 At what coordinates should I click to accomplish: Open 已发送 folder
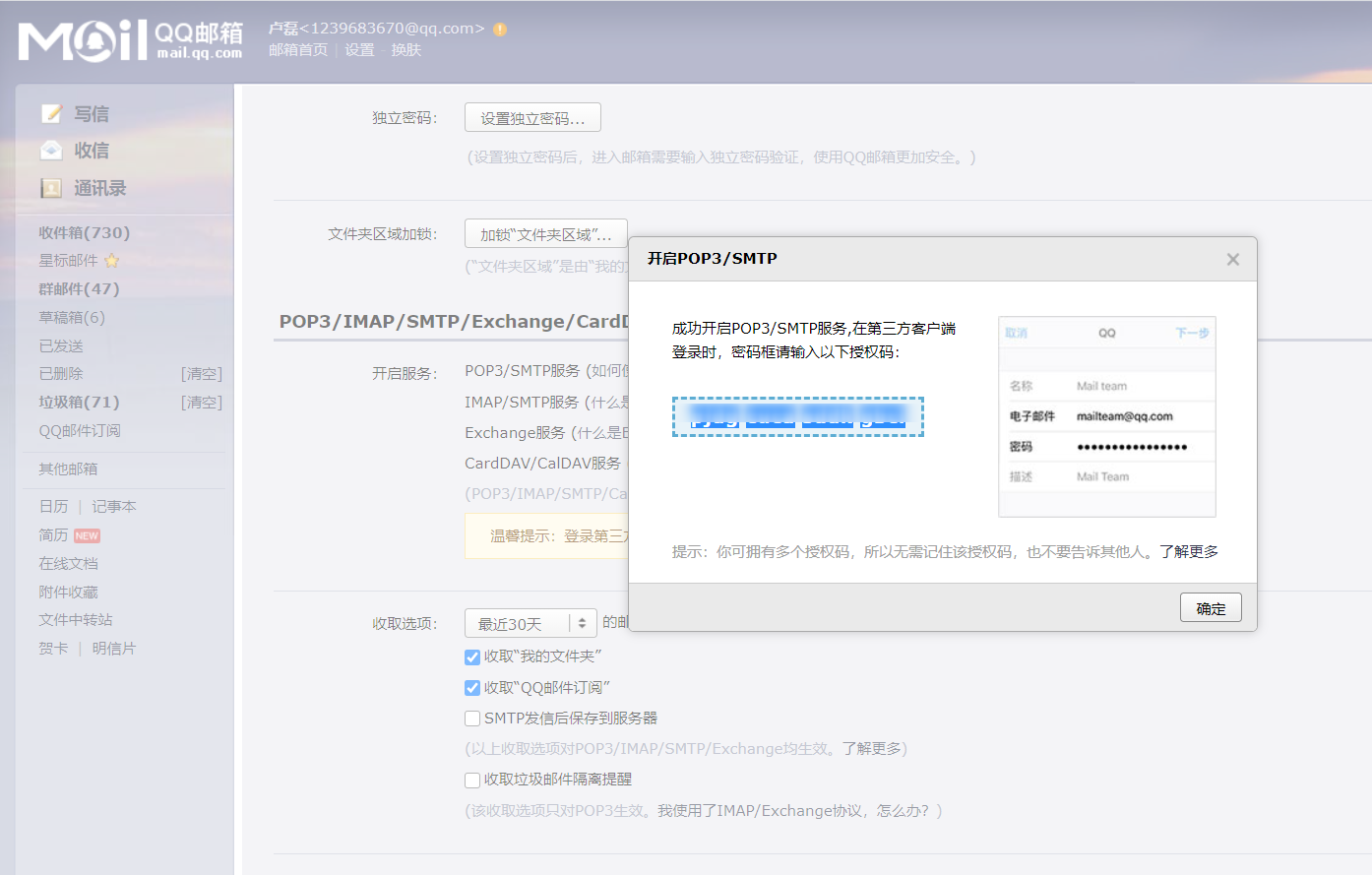point(61,346)
